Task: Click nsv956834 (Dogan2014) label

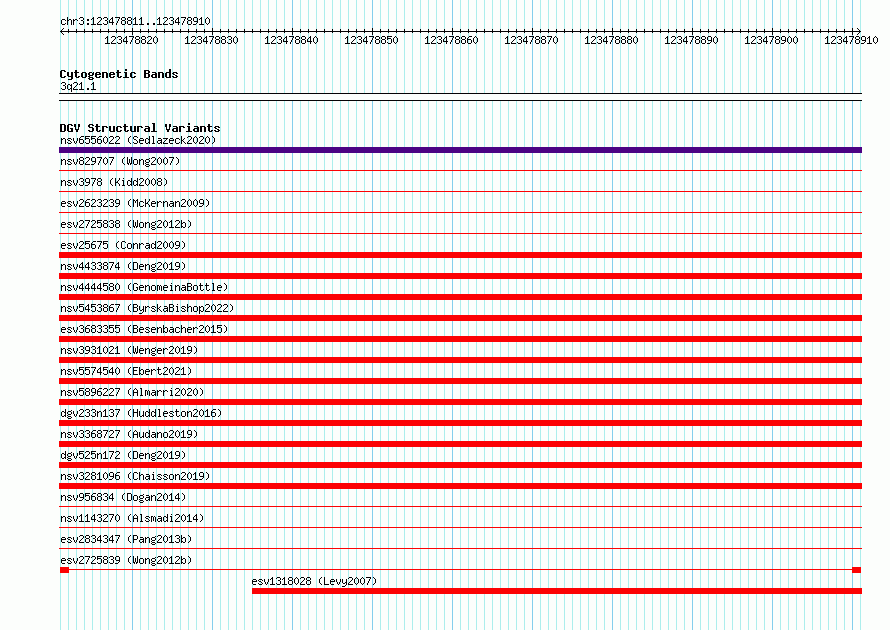Action: pyautogui.click(x=123, y=497)
